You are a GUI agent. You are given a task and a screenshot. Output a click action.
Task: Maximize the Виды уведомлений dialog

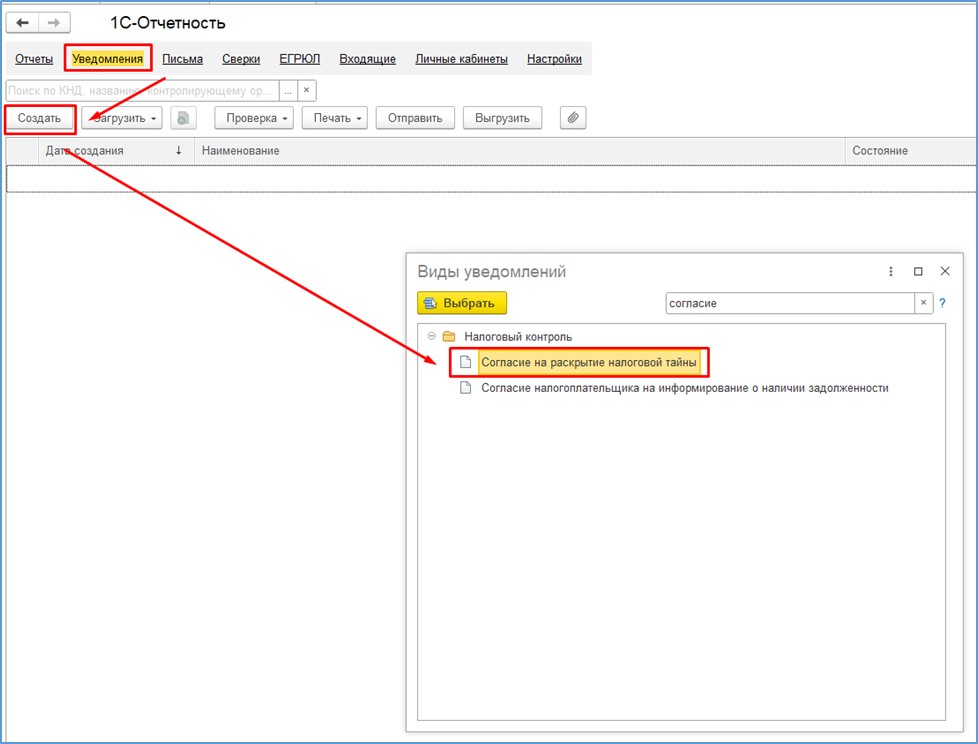(918, 271)
